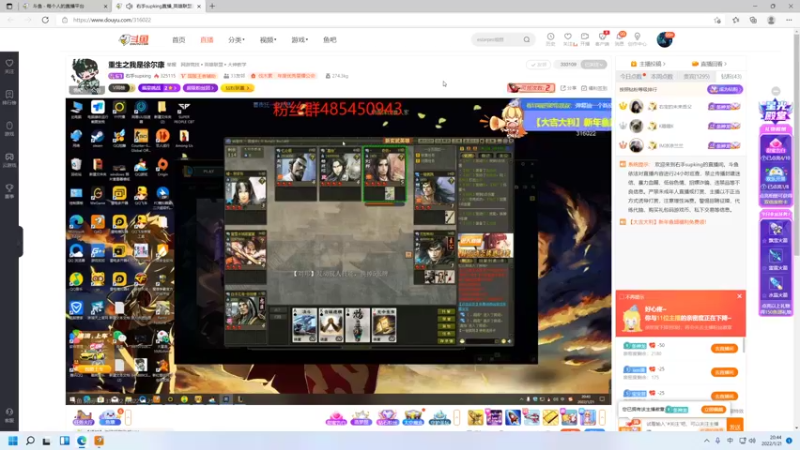Open the gamepad icon in left sidebar
The image size is (800, 450).
coord(9,157)
